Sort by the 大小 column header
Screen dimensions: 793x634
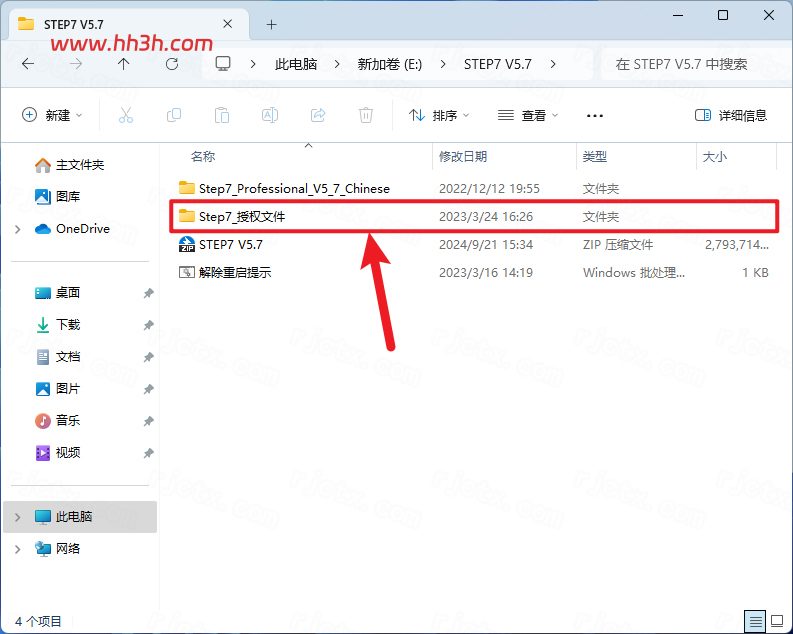point(715,157)
